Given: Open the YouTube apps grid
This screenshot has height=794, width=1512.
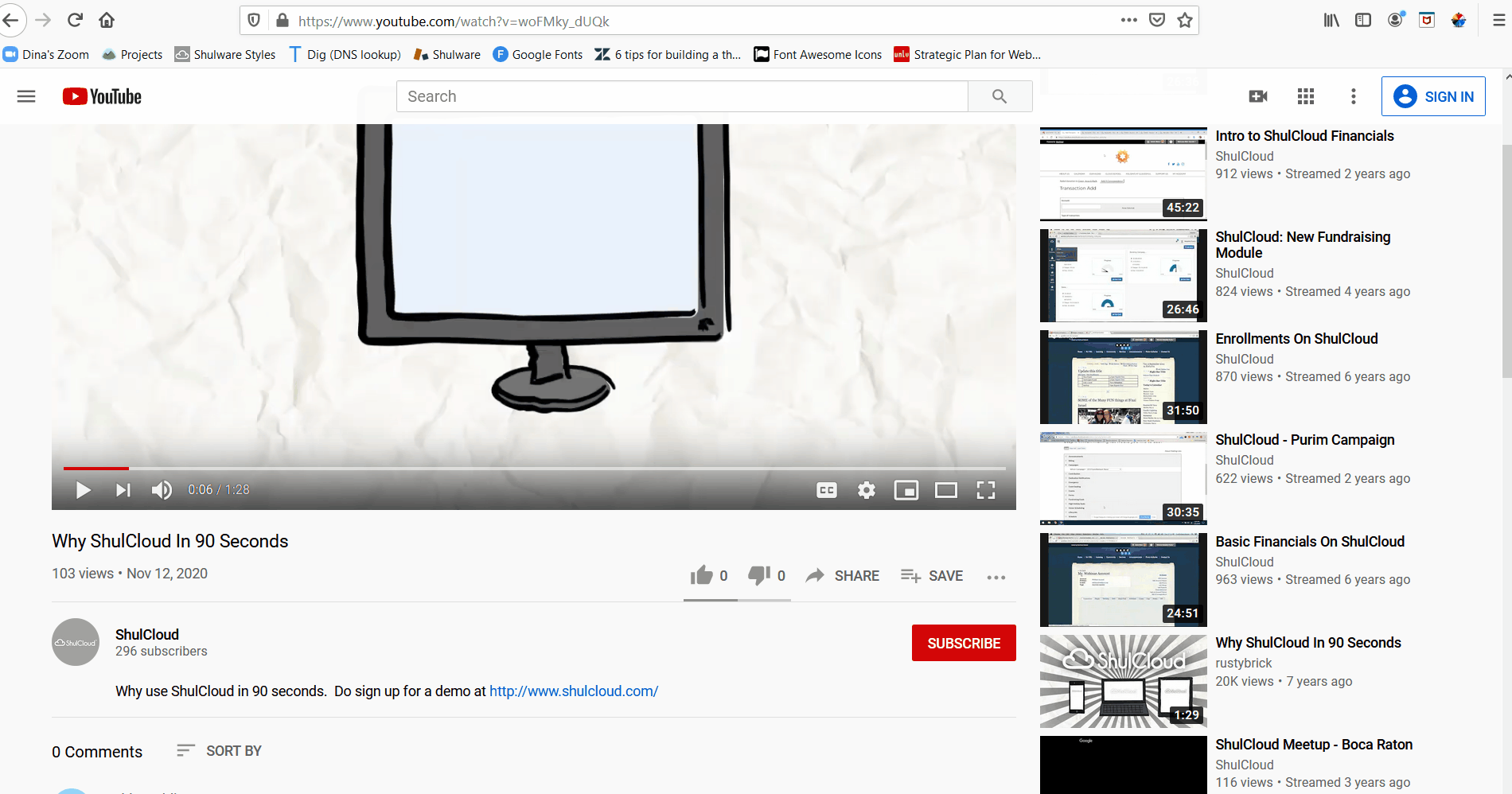Looking at the screenshot, I should tap(1305, 95).
